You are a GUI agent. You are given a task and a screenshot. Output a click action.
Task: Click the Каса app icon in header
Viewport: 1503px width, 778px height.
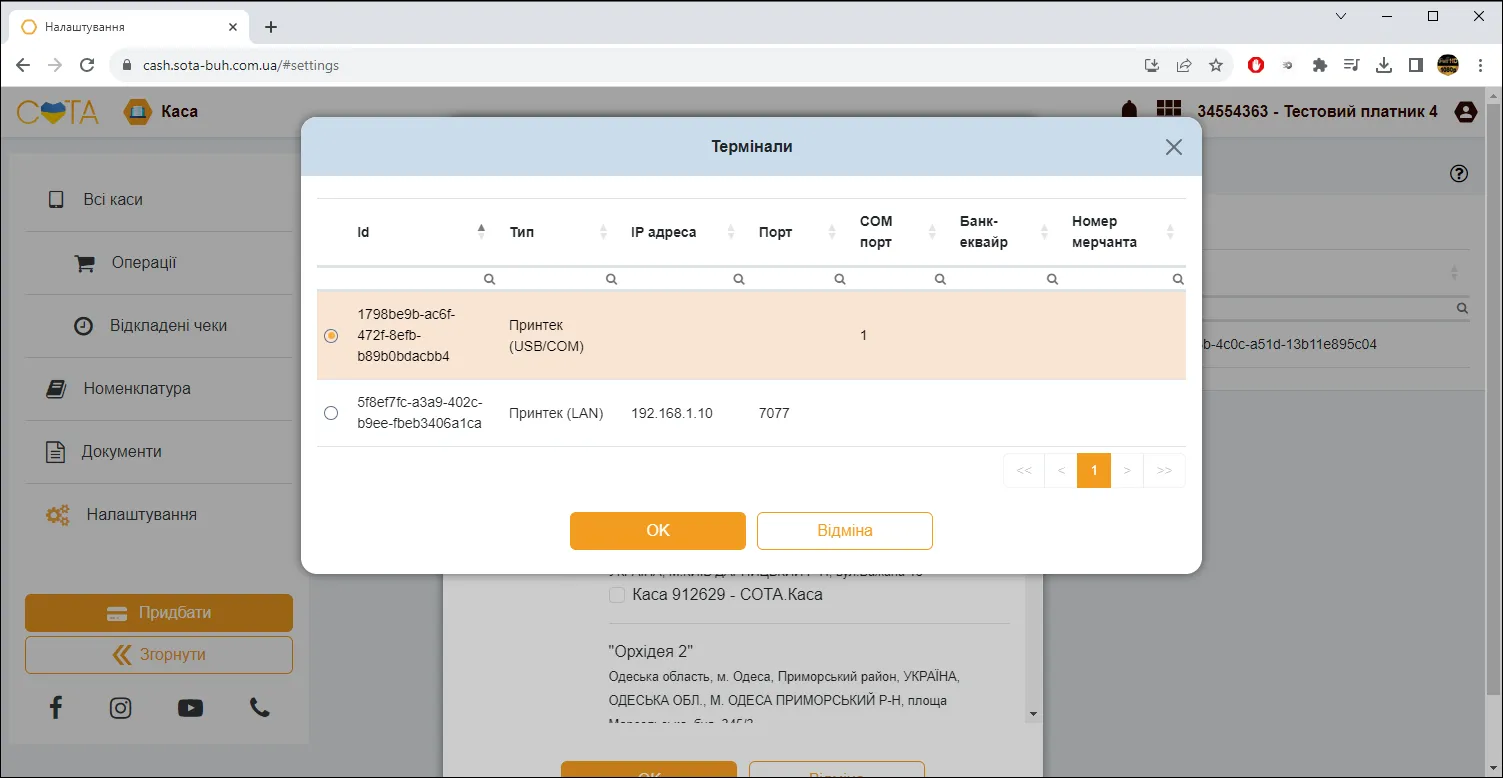pyautogui.click(x=137, y=112)
